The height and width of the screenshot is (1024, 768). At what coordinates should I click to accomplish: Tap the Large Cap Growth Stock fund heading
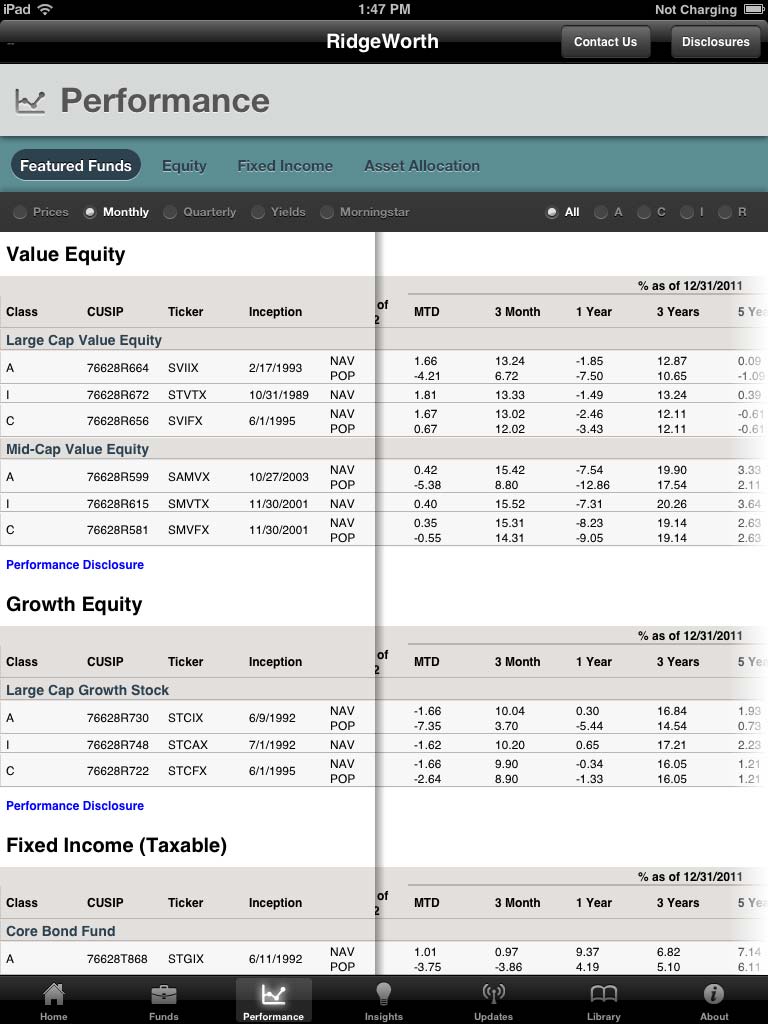coord(88,690)
